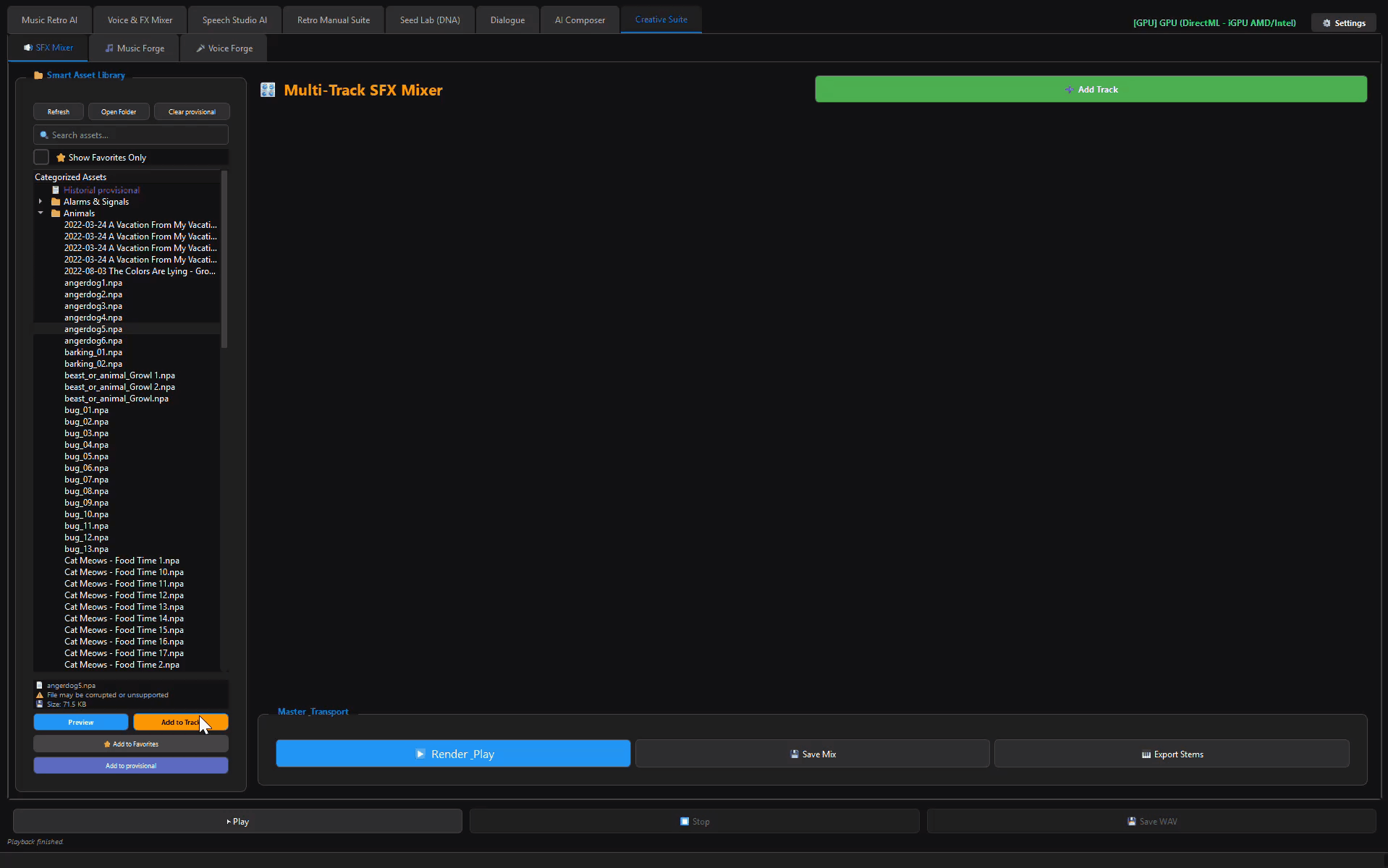Open the Seed Lab (DNA) tab

pos(430,20)
